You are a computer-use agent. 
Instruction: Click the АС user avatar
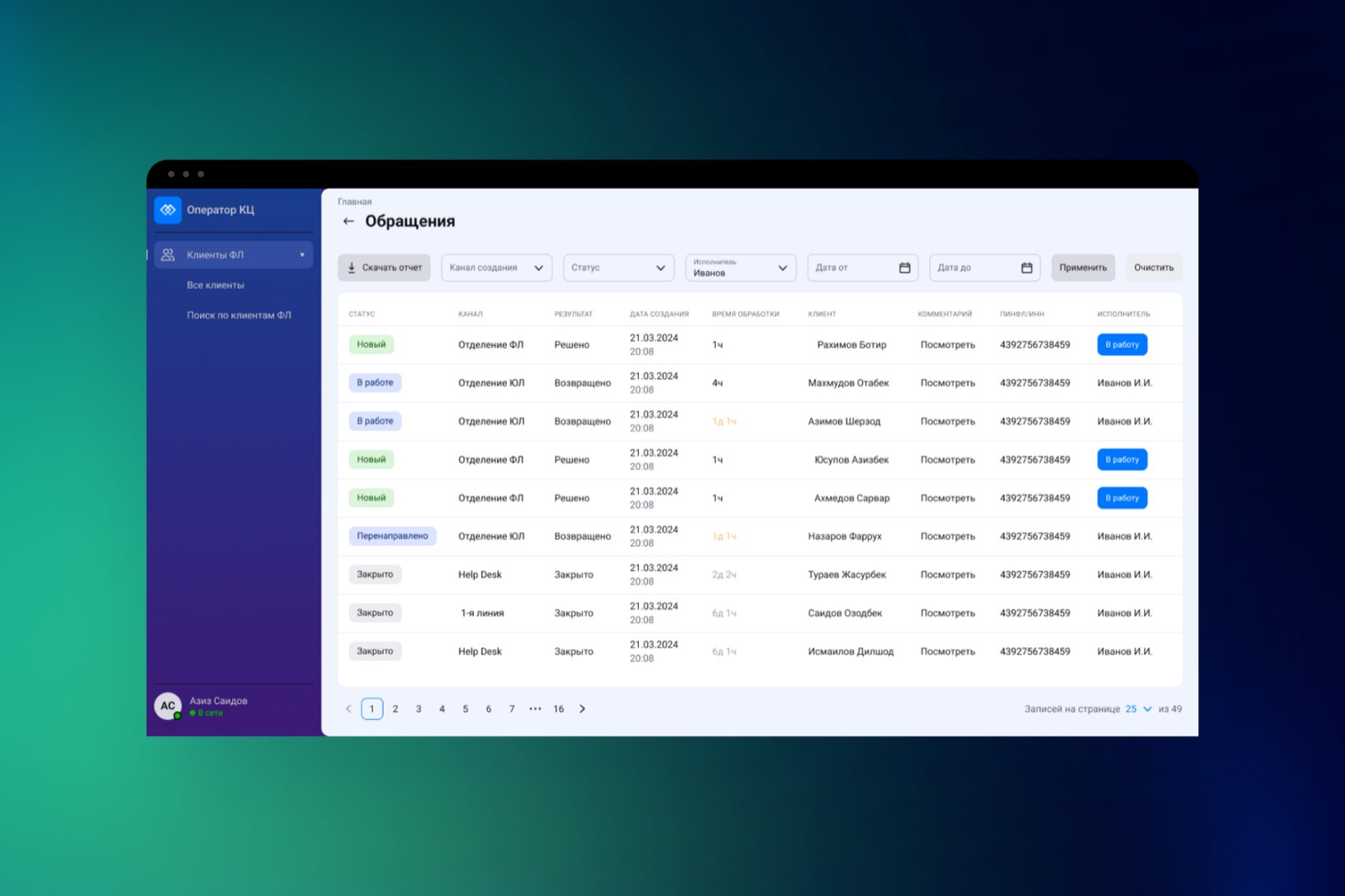(x=168, y=706)
